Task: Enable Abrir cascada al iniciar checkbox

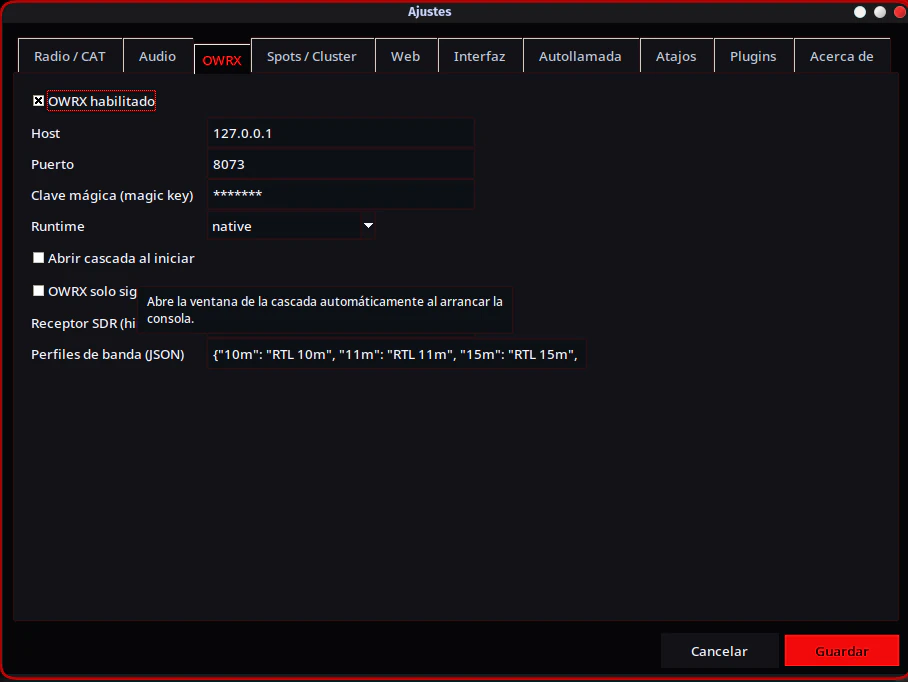Action: [x=38, y=258]
